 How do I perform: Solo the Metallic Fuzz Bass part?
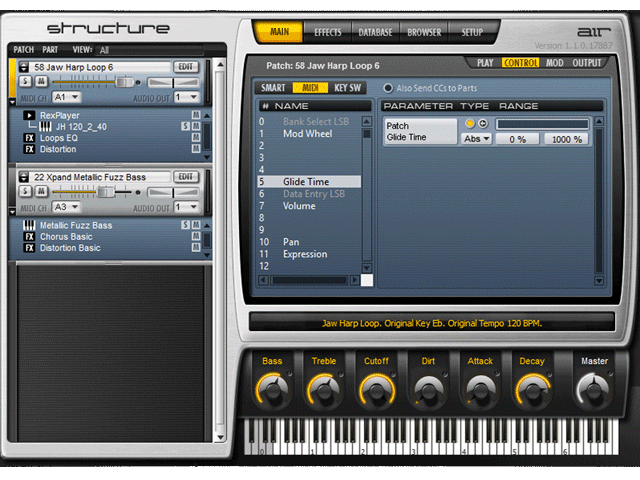[x=185, y=225]
